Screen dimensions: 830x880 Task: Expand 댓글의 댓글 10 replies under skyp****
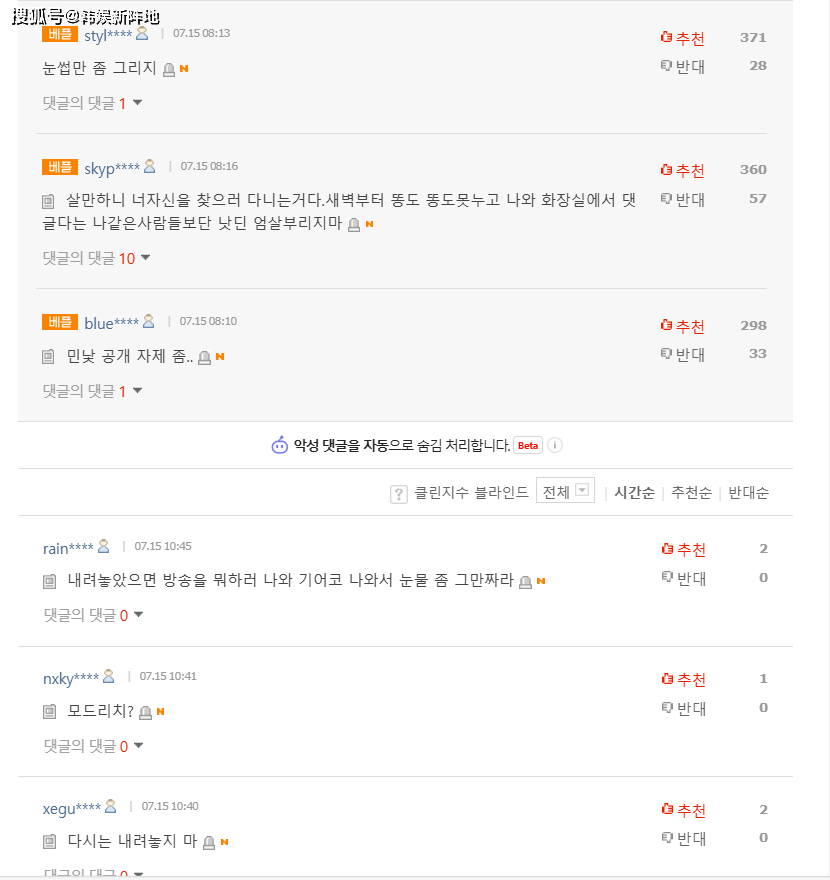(97, 258)
